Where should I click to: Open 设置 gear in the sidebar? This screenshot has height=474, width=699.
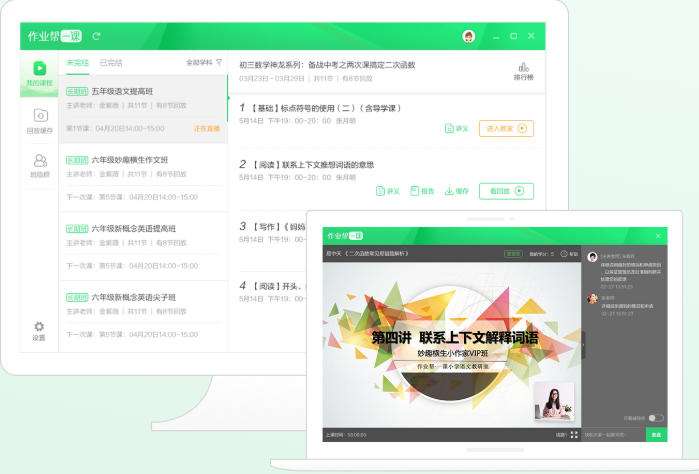click(x=39, y=331)
